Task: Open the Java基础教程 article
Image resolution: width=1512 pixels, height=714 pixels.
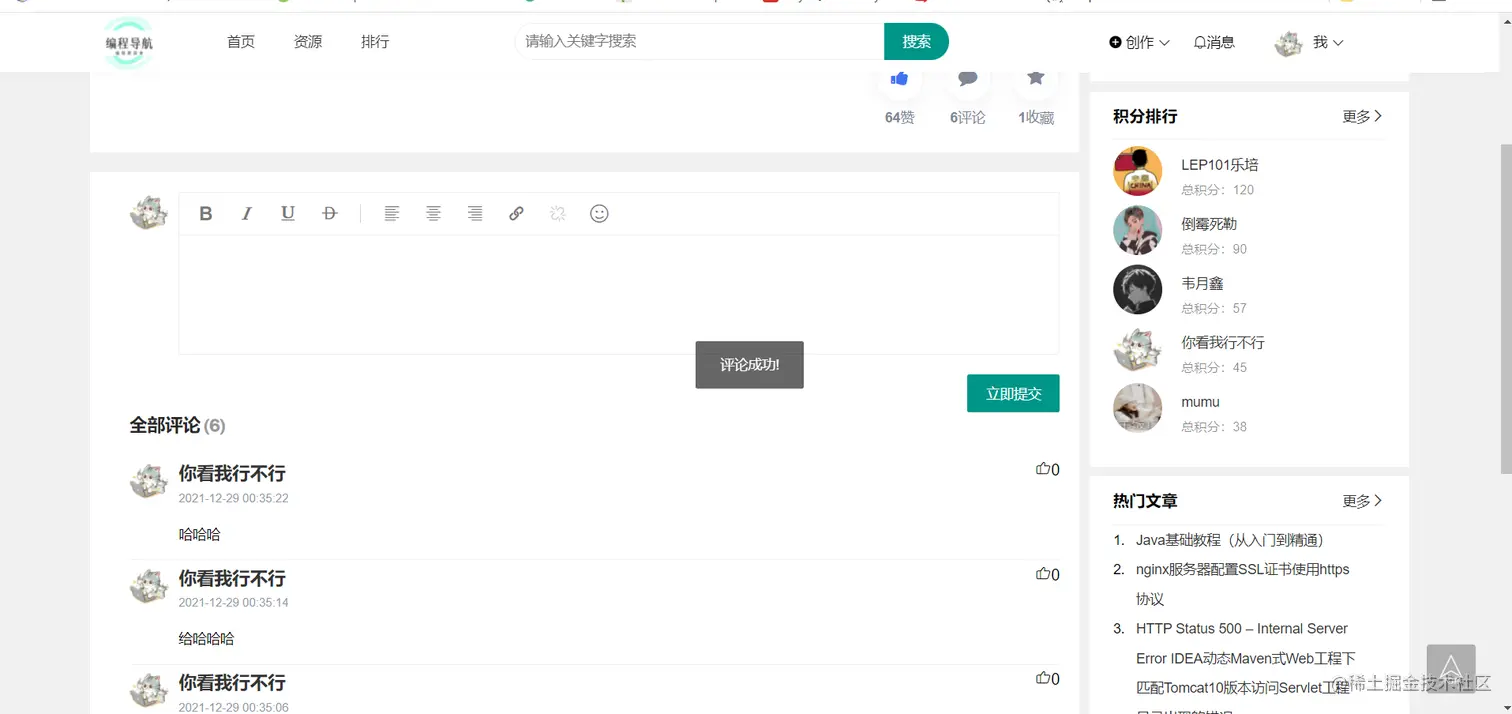Action: [x=1230, y=540]
